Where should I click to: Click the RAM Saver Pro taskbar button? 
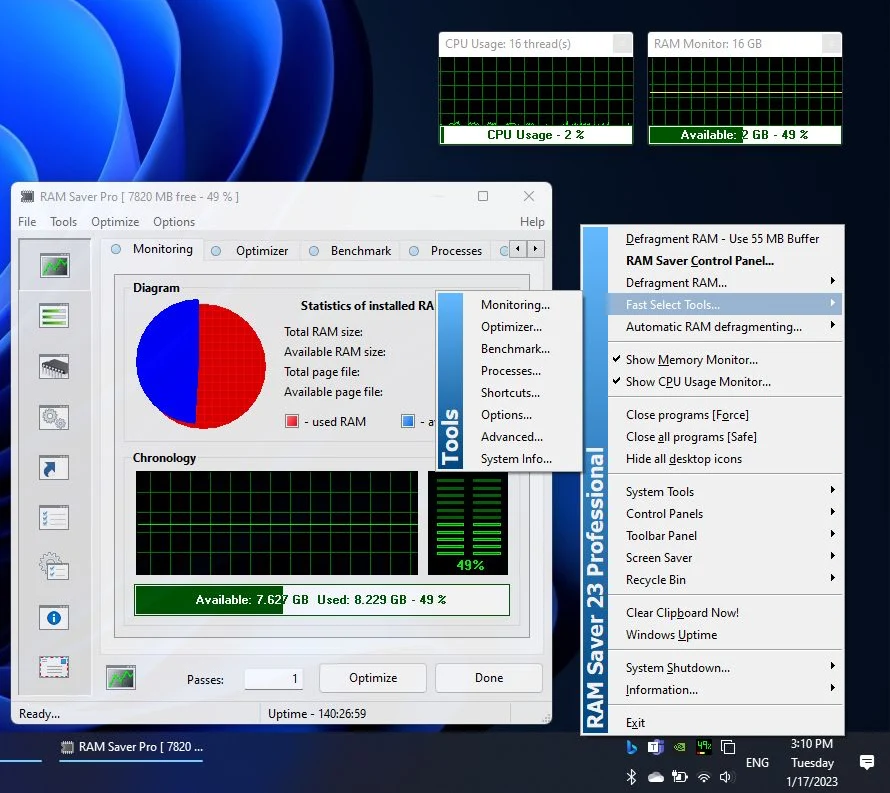click(x=131, y=747)
